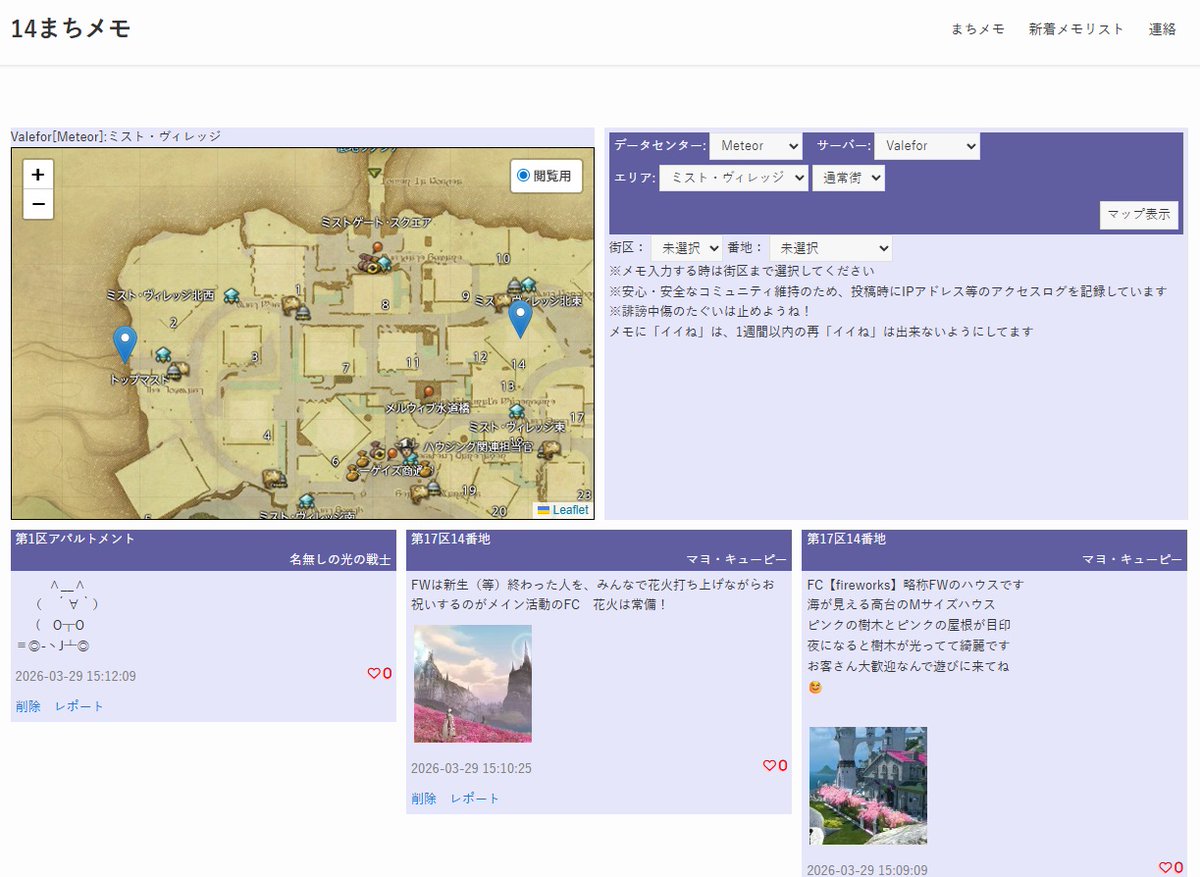Screen dimensions: 1200x877
Task: Click the orange pin below ミストゲート・スクエア label
Action: [x=377, y=247]
